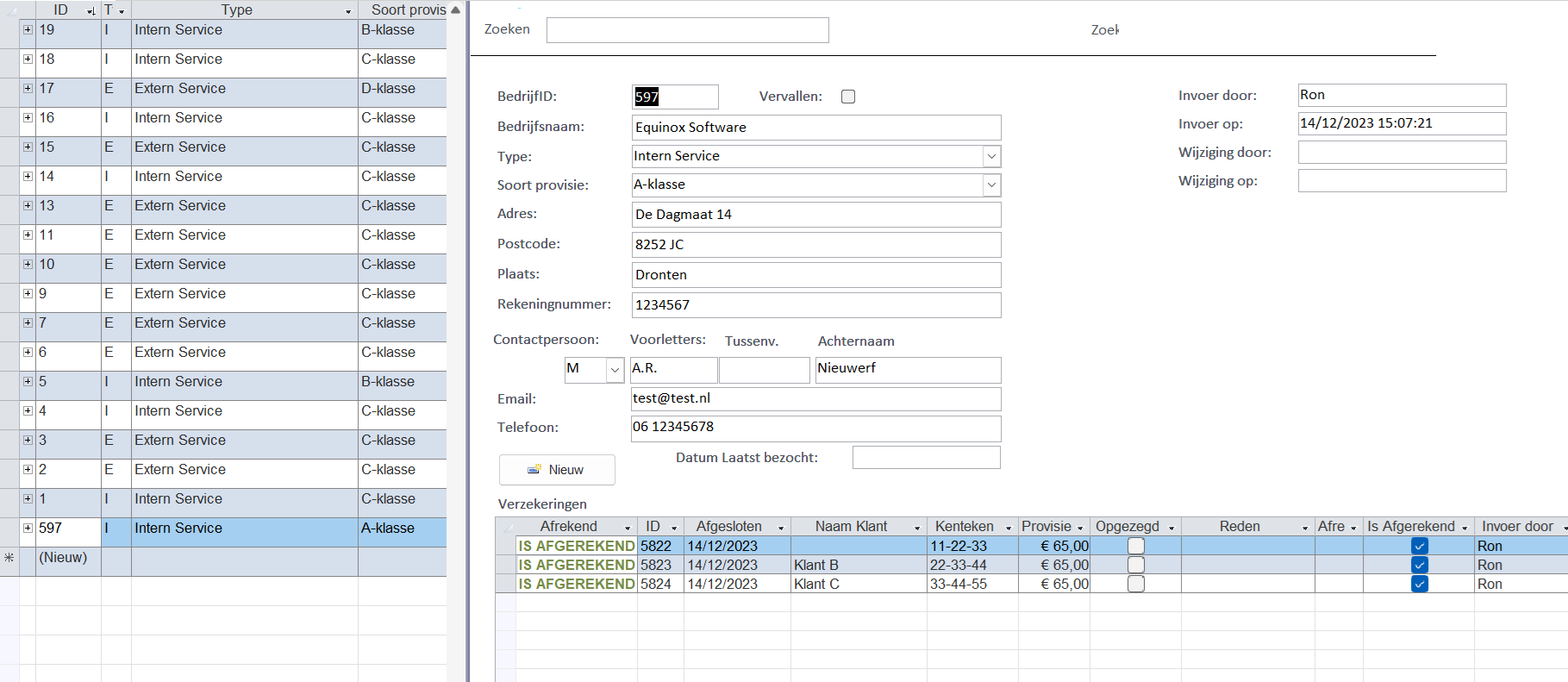The height and width of the screenshot is (682, 1568).
Task: Open the Soort provisie combo box dropdown
Action: [x=991, y=185]
